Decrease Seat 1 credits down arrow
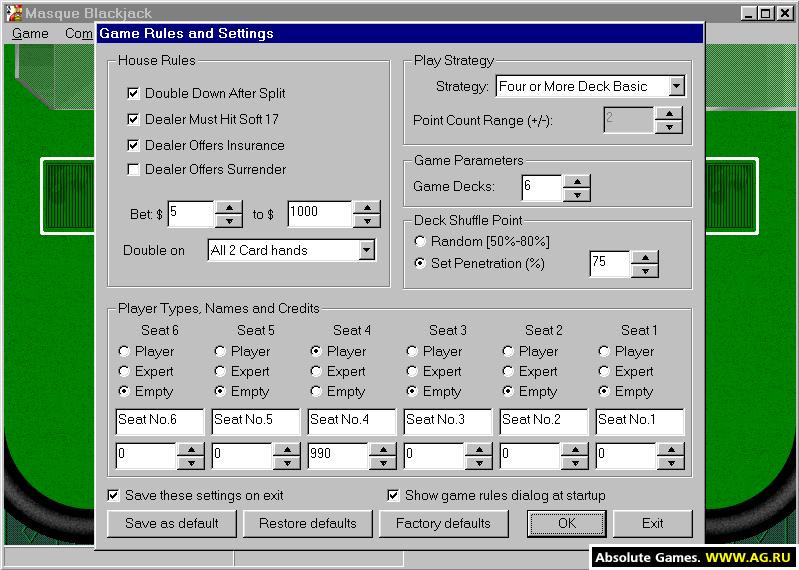The image size is (799, 570). 671,463
